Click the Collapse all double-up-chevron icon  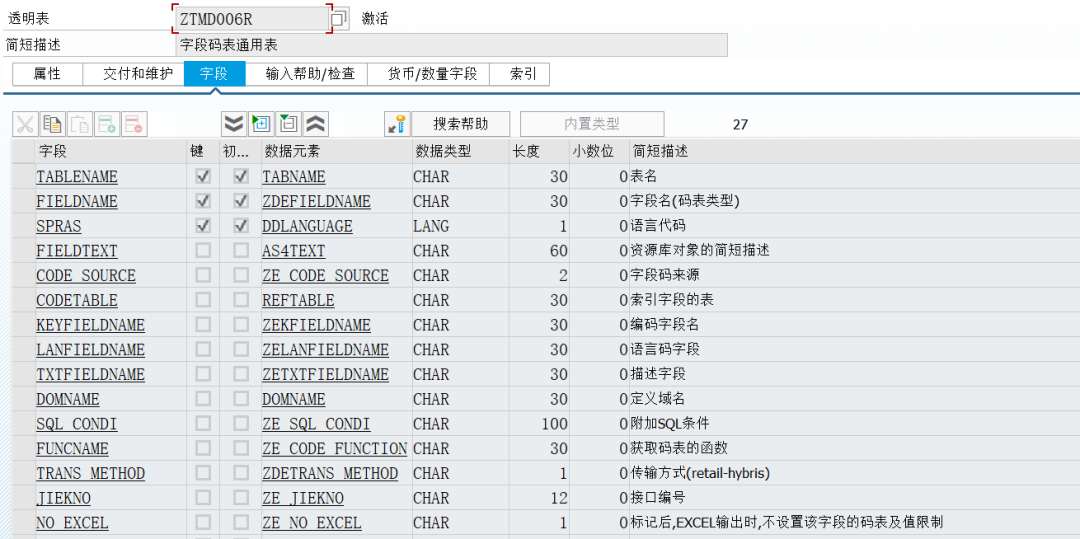(316, 124)
